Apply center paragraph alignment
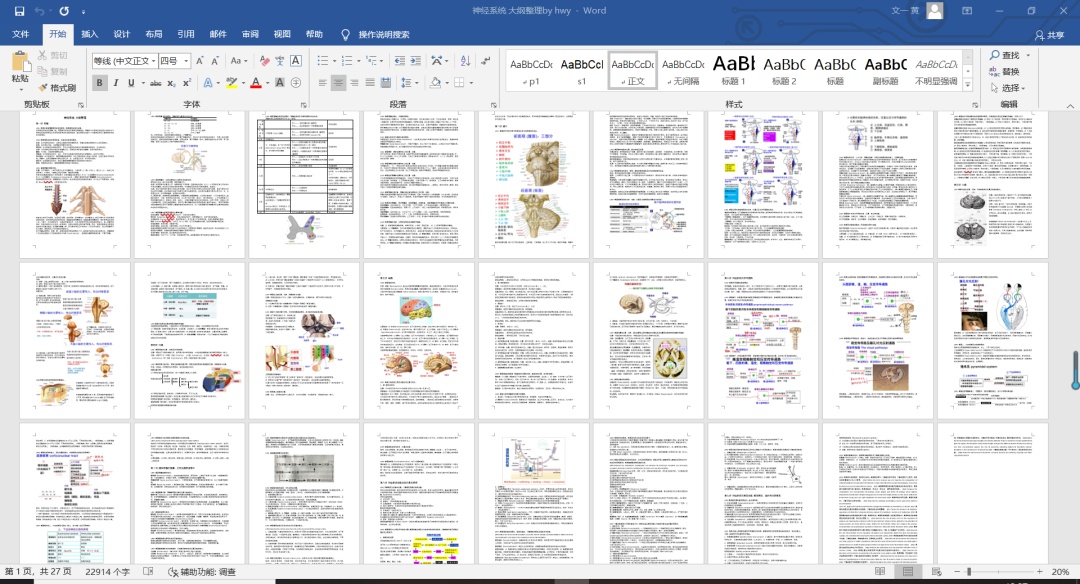1080x584 pixels. 338,83
